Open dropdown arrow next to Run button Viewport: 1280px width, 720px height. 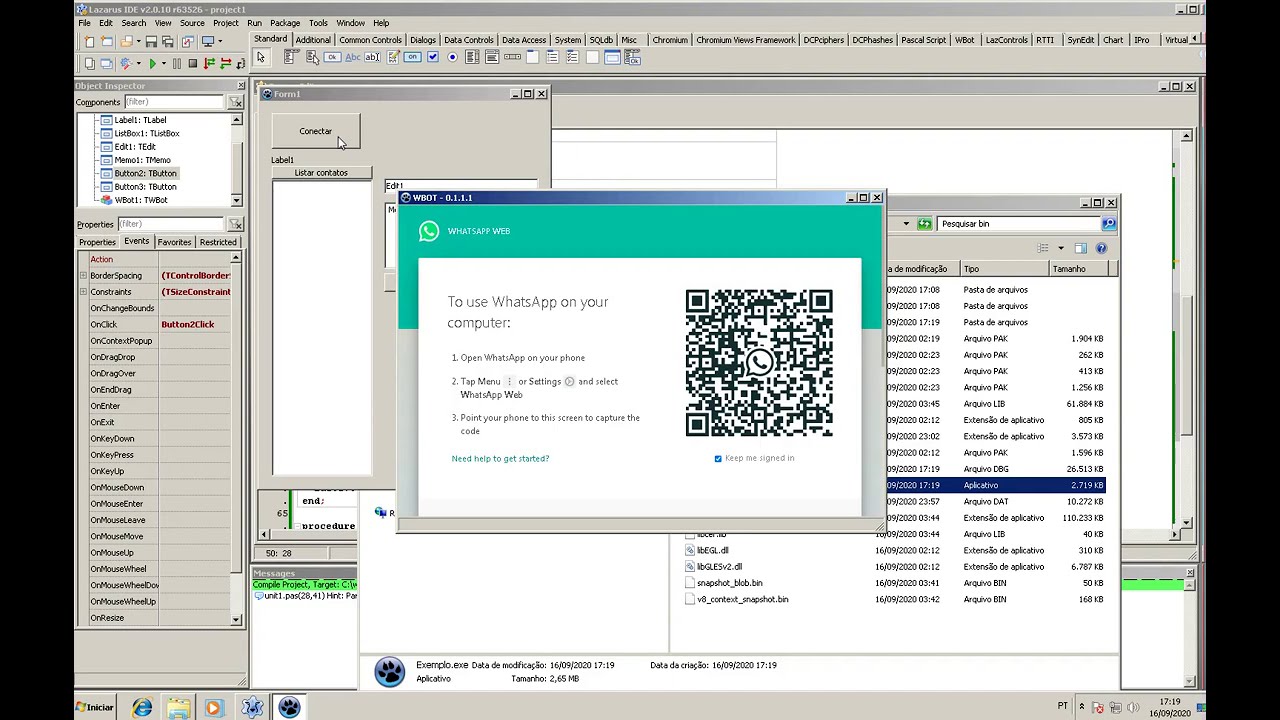[164, 64]
